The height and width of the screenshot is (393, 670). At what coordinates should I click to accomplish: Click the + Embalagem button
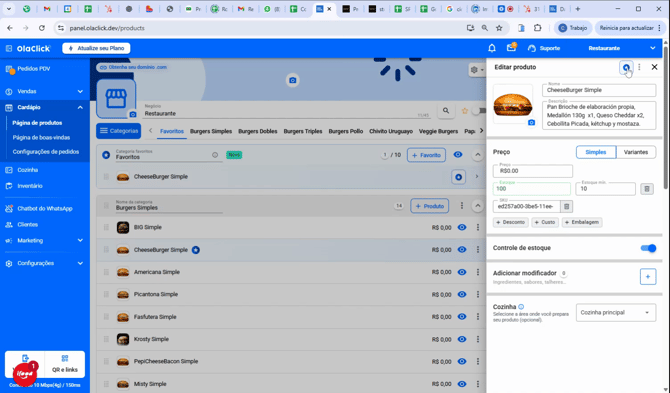[x=582, y=222]
